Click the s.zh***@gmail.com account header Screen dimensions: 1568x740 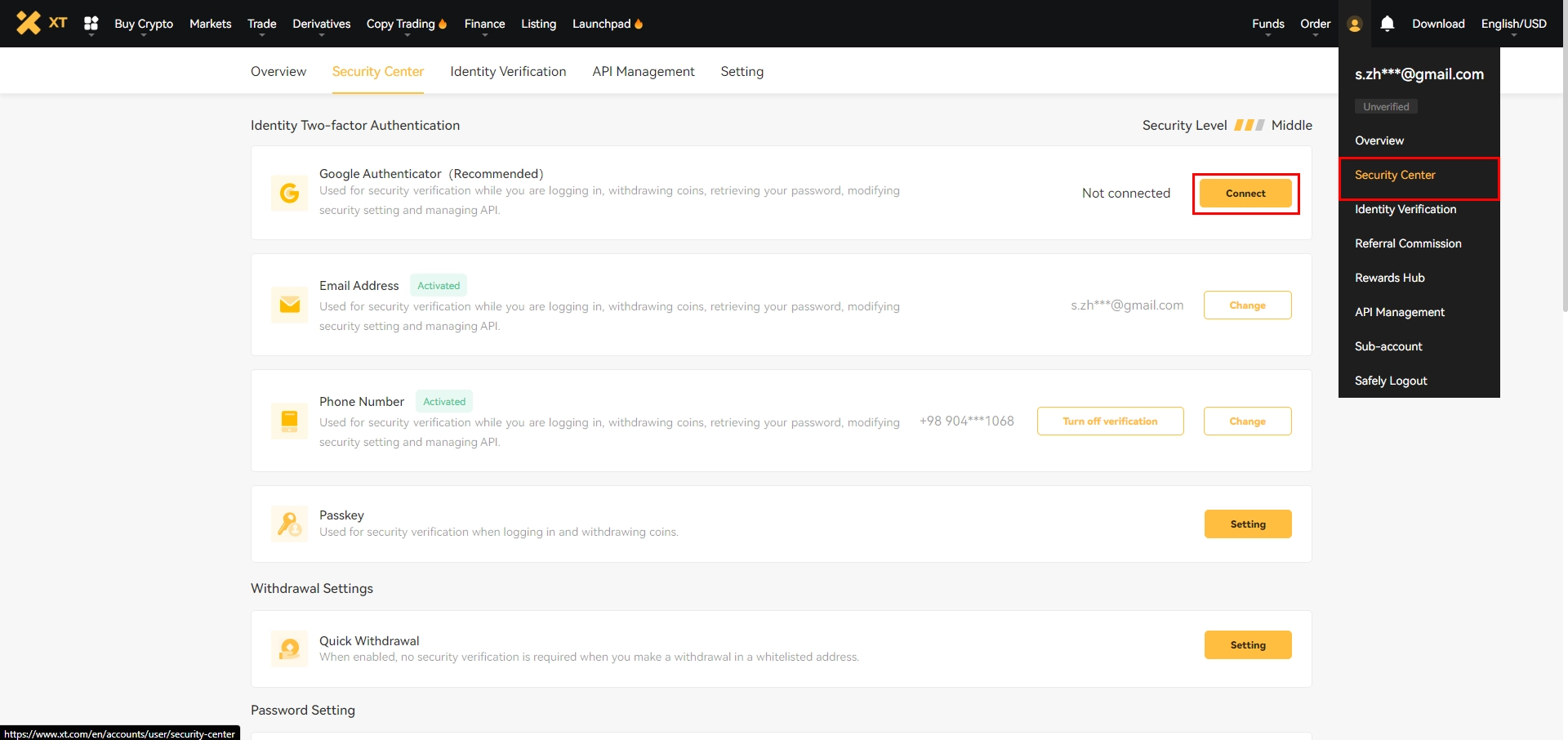point(1419,74)
